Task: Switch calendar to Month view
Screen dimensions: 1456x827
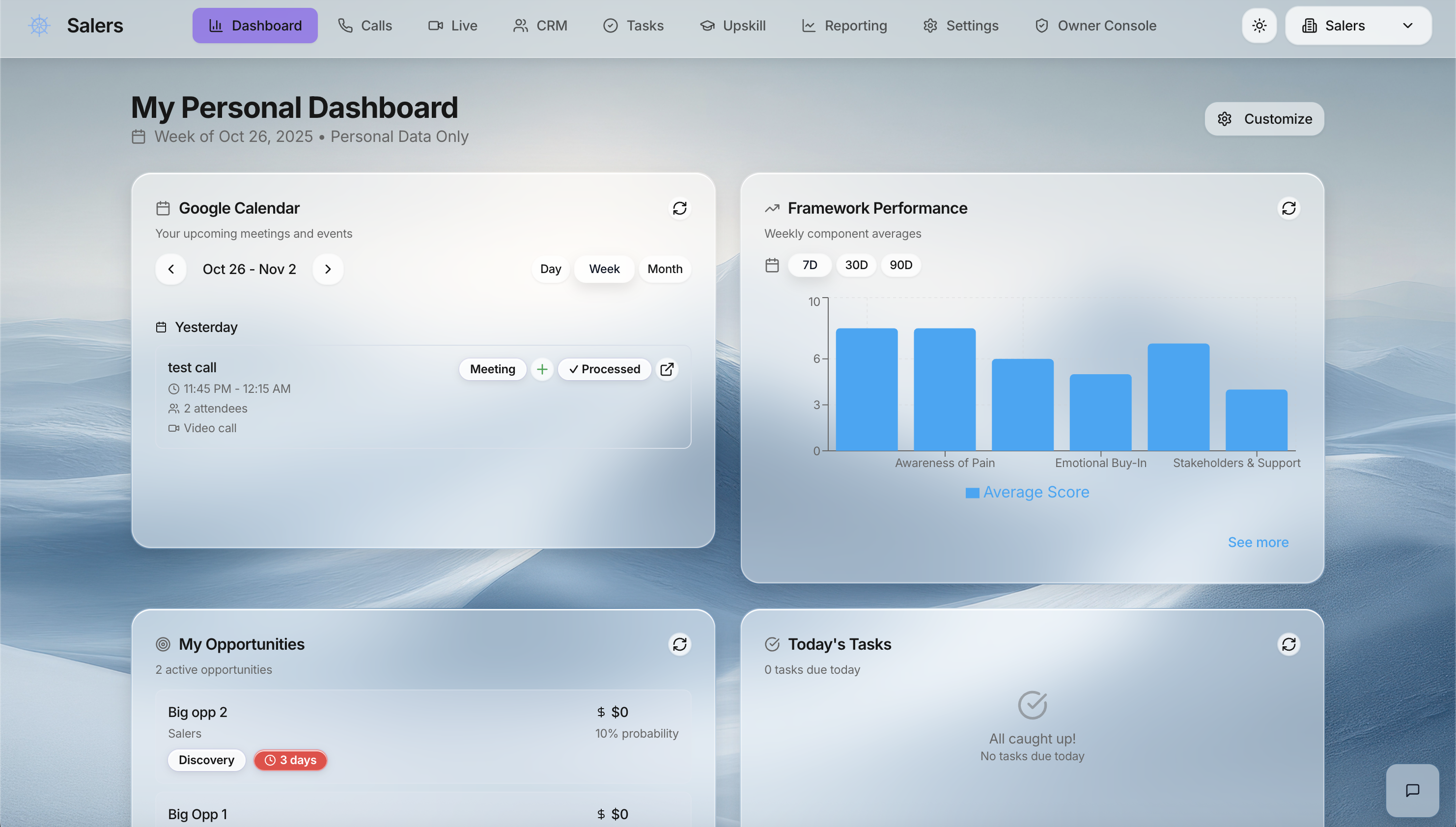Action: [665, 269]
